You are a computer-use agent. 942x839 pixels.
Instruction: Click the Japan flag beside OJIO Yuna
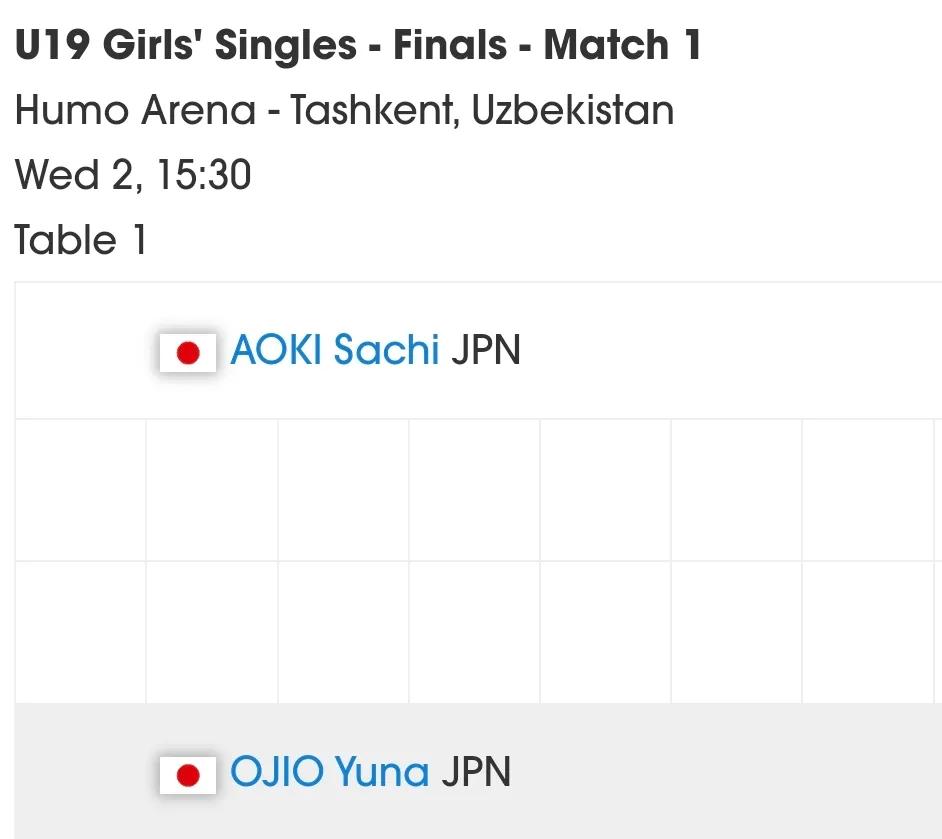pyautogui.click(x=187, y=775)
